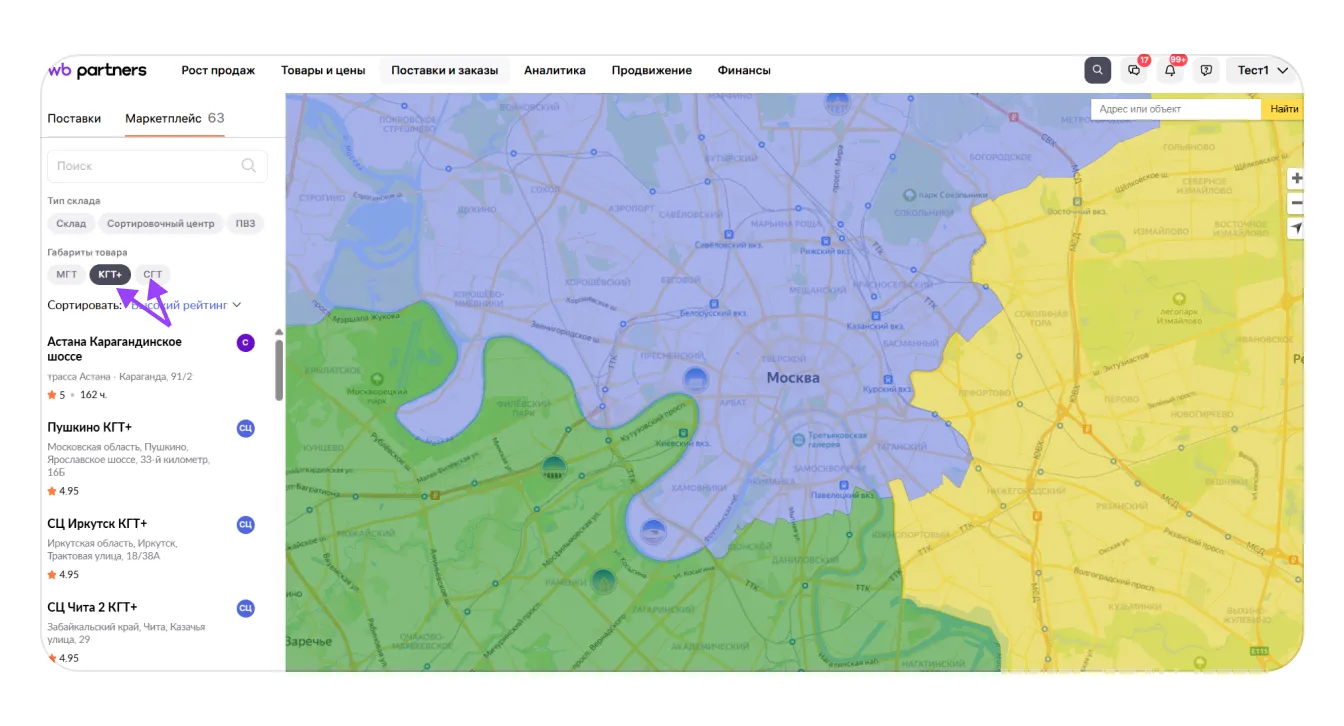Open the Продвижение menu
The height and width of the screenshot is (726, 1344).
click(652, 70)
